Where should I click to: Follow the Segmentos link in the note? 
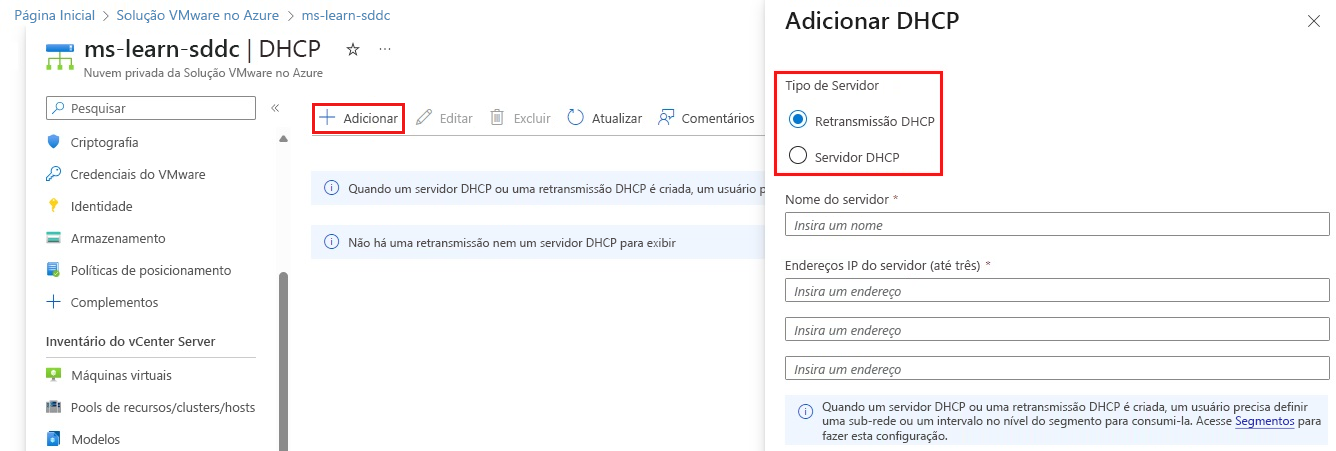[x=1264, y=422]
